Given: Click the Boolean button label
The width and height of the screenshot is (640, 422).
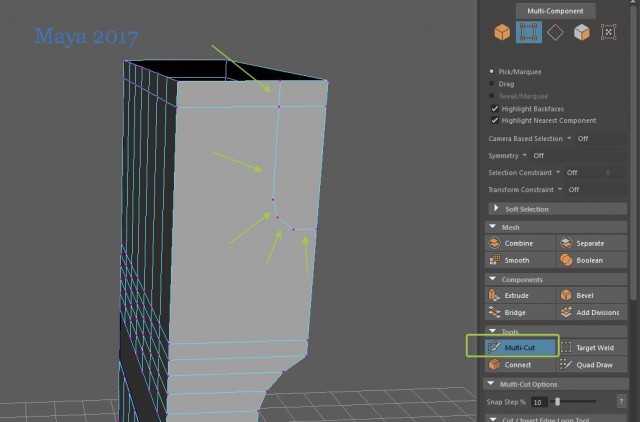Looking at the screenshot, I should tap(589, 260).
